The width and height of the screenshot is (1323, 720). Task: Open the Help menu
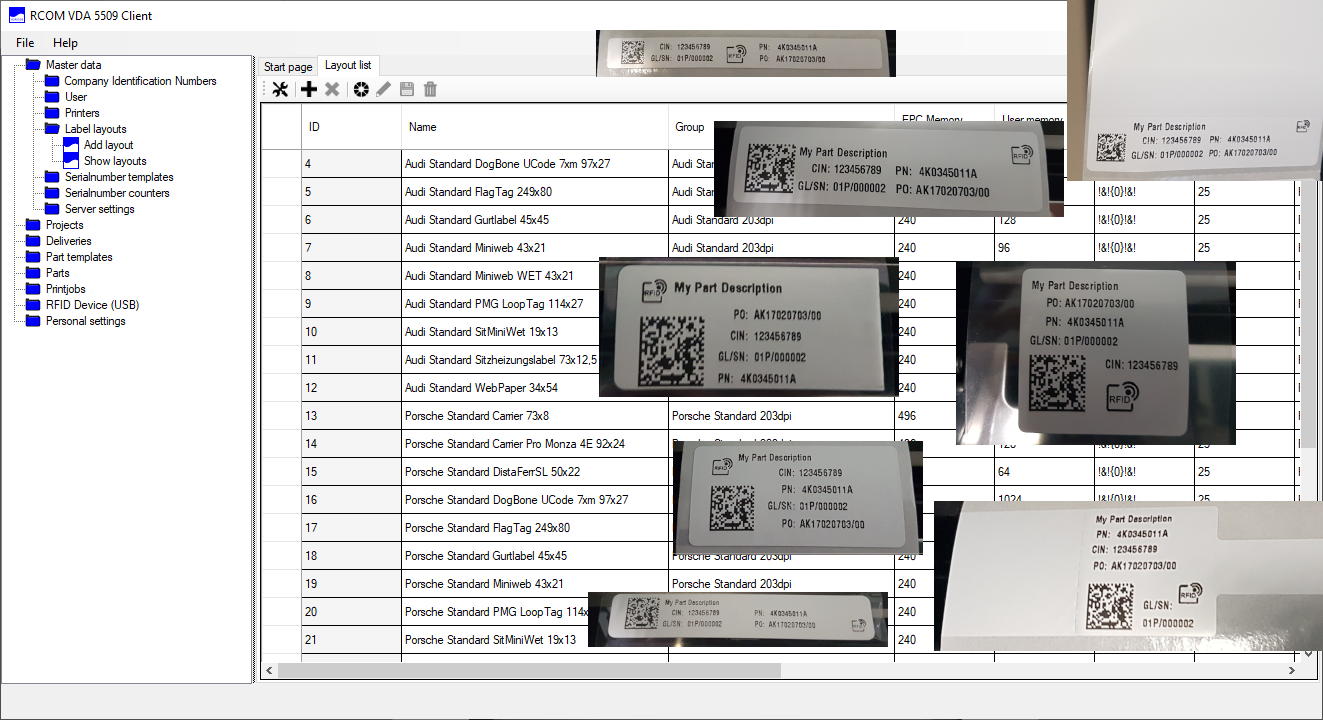(x=65, y=43)
